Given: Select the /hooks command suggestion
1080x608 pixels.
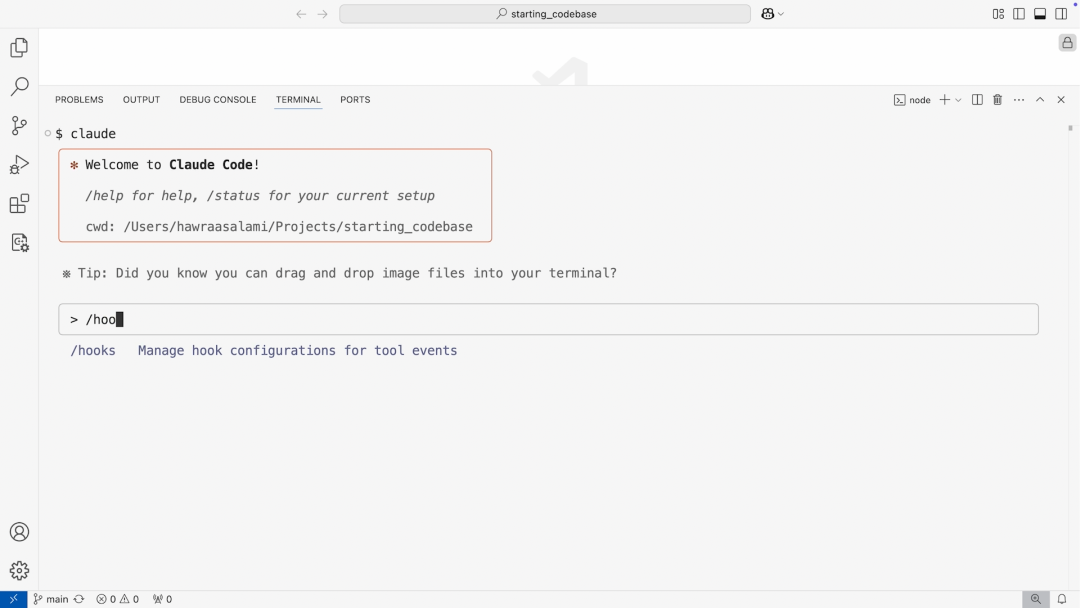Looking at the screenshot, I should (x=93, y=351).
